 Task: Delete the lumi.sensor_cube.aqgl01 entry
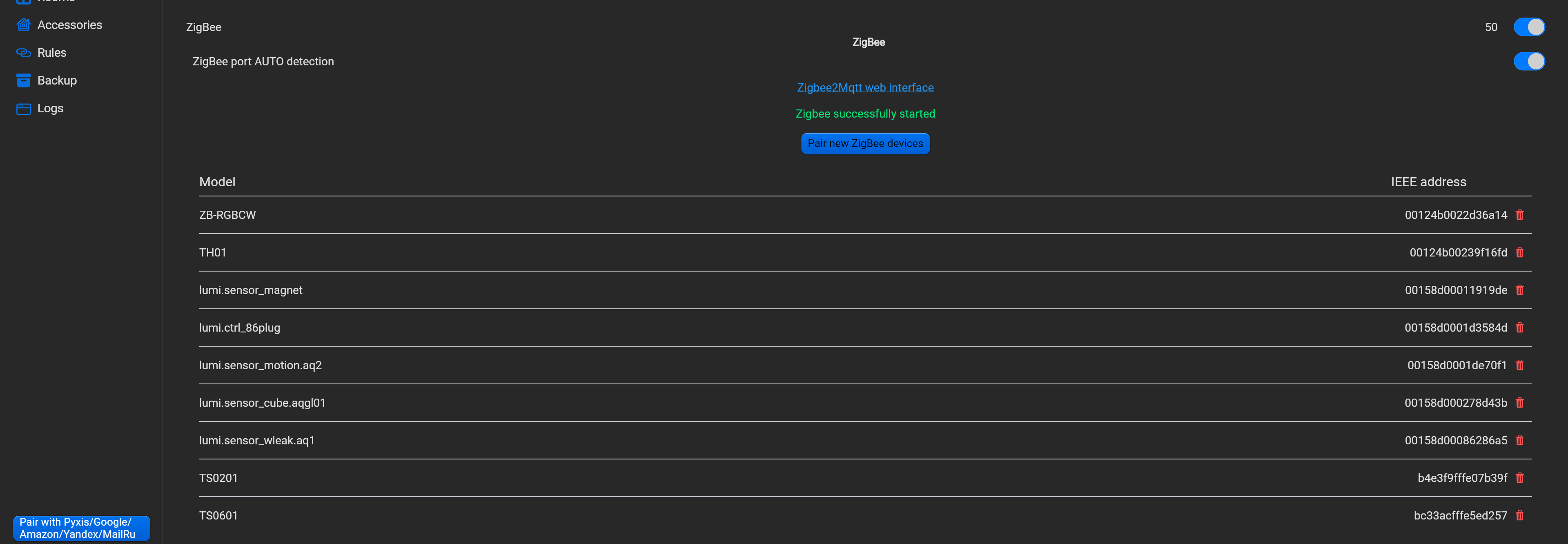[x=1519, y=403]
